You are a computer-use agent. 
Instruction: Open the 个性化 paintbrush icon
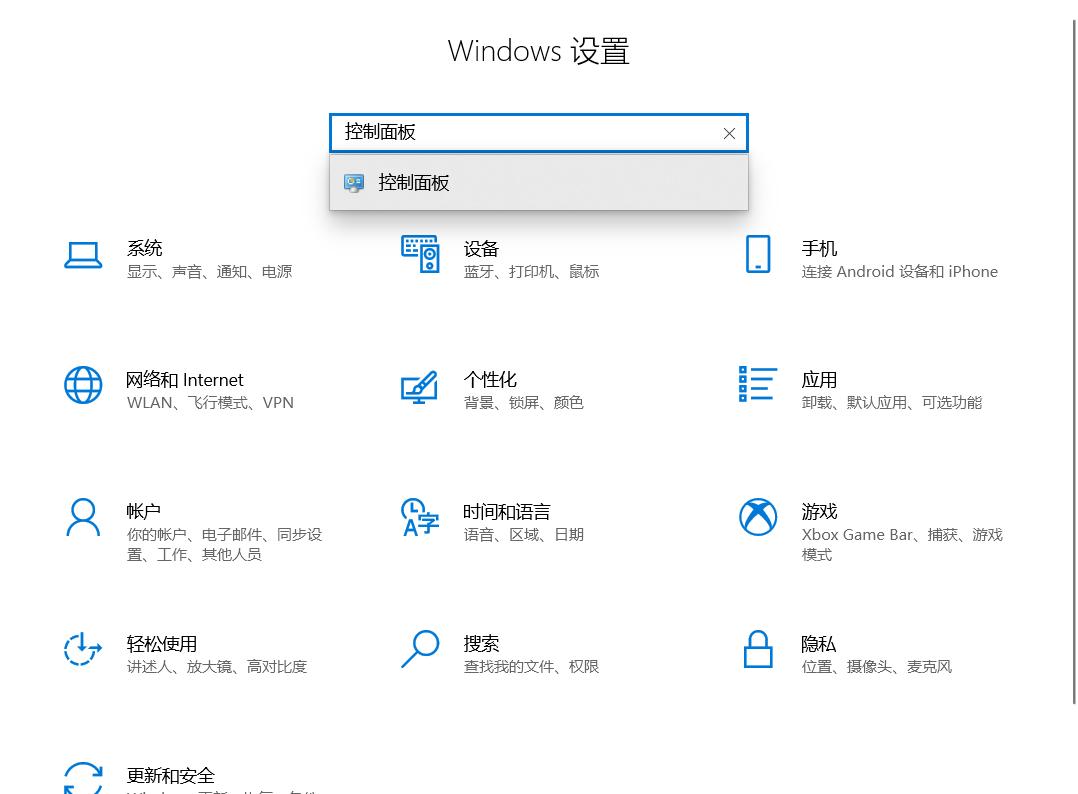click(x=420, y=386)
